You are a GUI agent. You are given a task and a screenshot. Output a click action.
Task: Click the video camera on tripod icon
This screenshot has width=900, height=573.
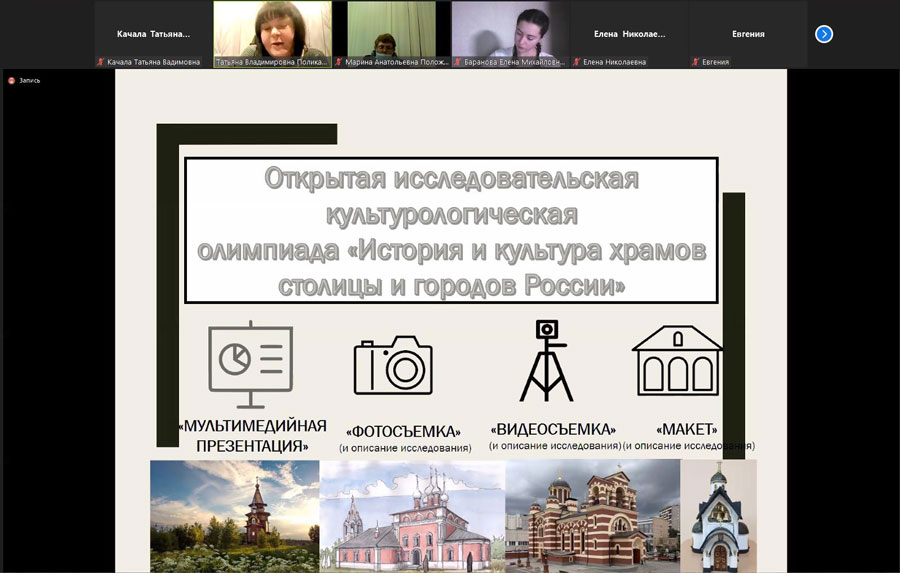[x=546, y=360]
